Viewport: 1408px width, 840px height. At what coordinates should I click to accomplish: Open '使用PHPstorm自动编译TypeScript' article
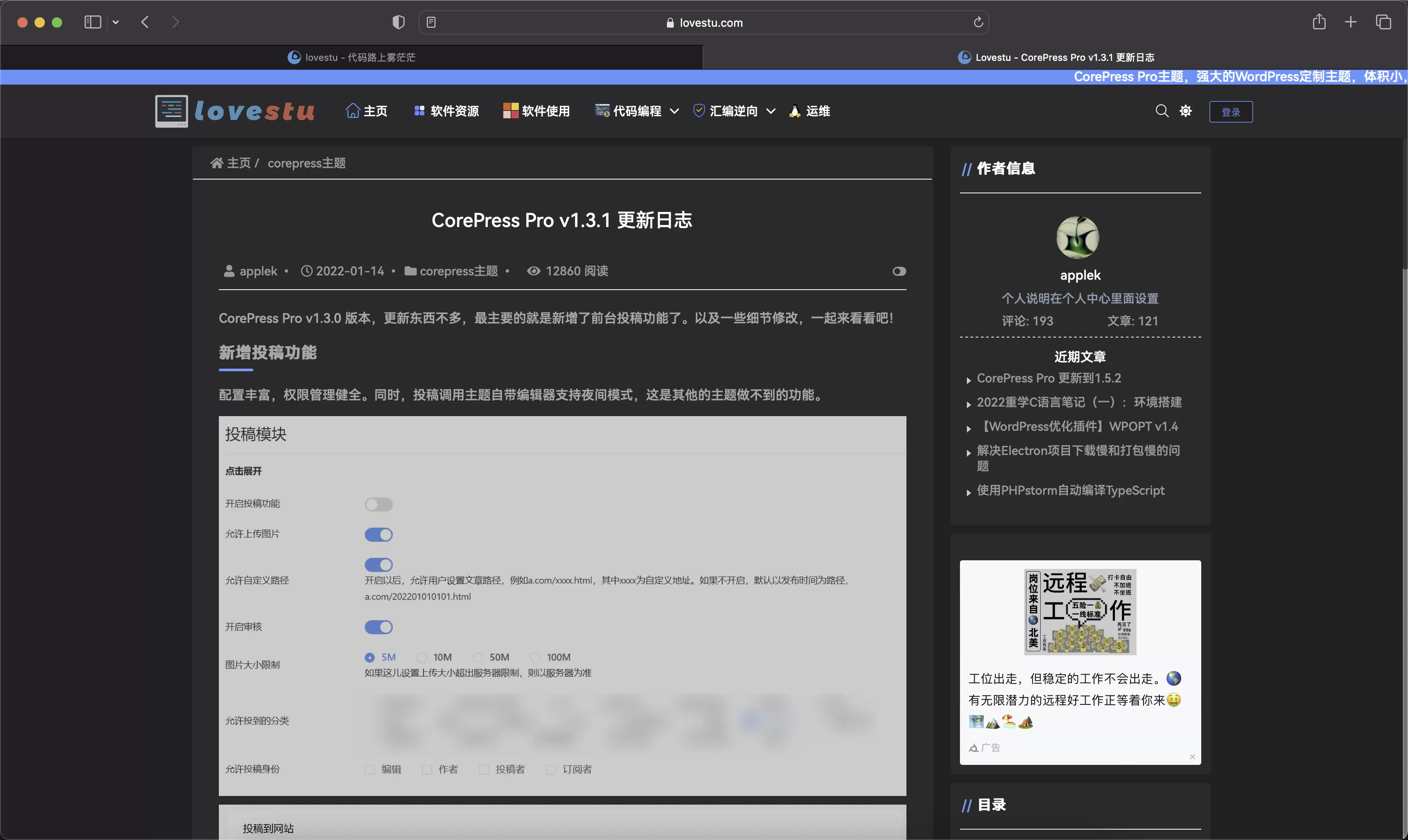(x=1070, y=490)
